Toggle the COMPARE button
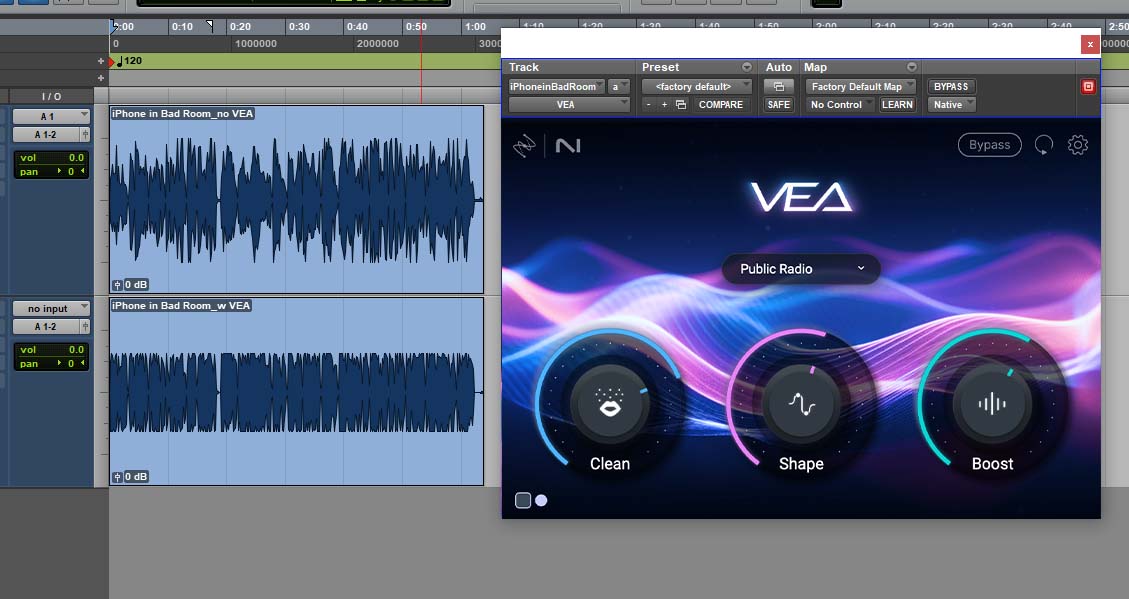This screenshot has height=599, width=1129. click(x=720, y=104)
